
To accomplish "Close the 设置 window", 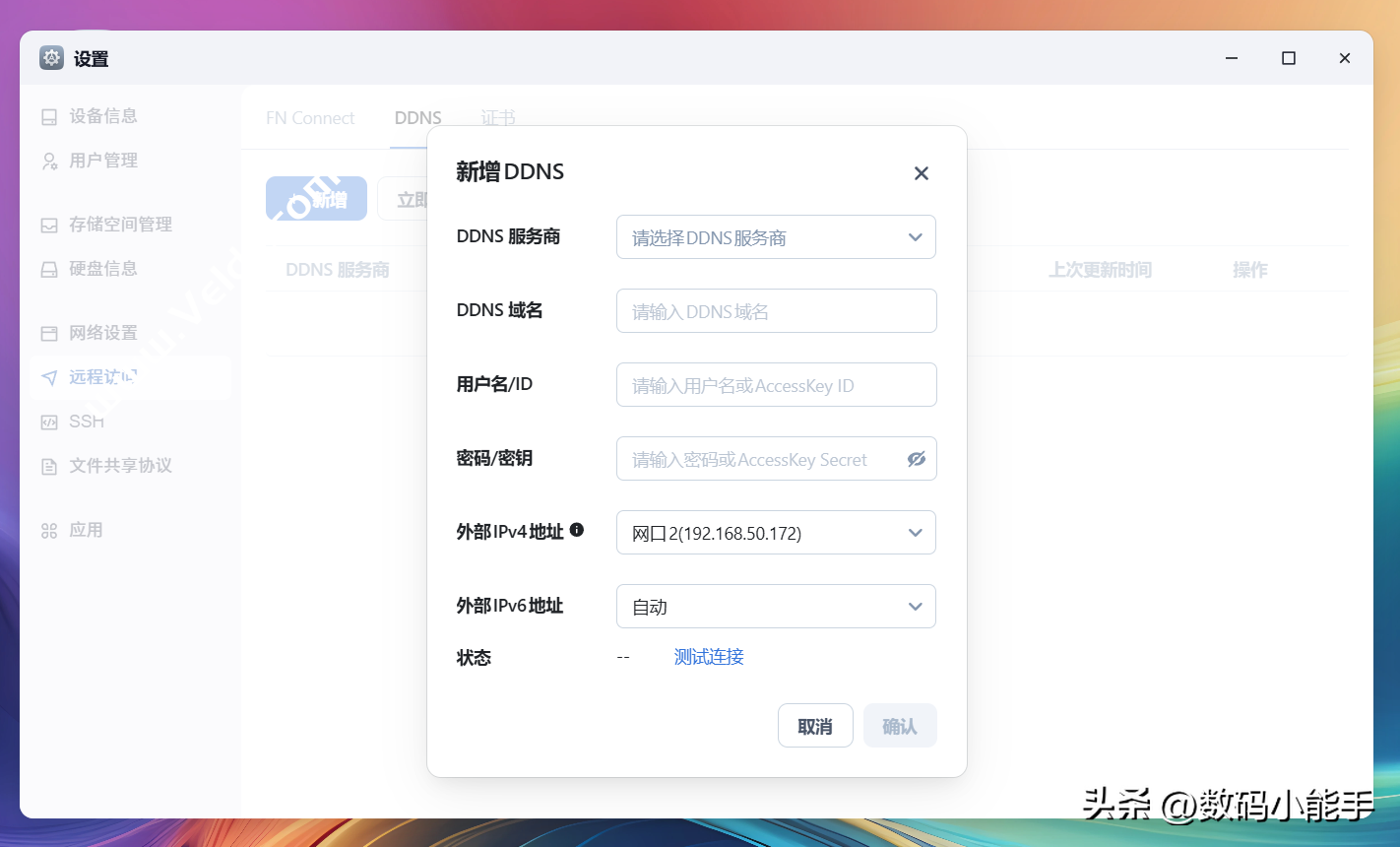I will [1345, 58].
